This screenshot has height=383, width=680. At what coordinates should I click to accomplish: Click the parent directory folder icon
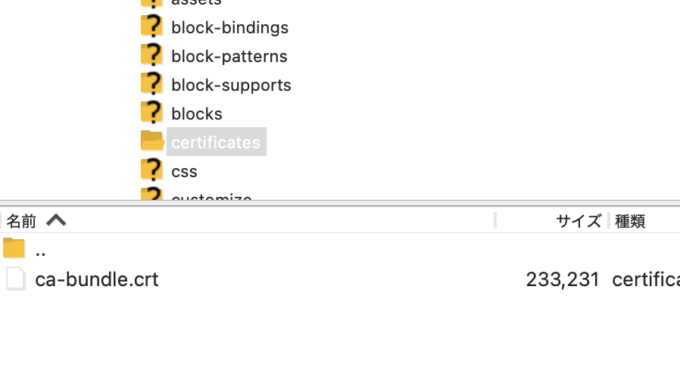click(14, 248)
